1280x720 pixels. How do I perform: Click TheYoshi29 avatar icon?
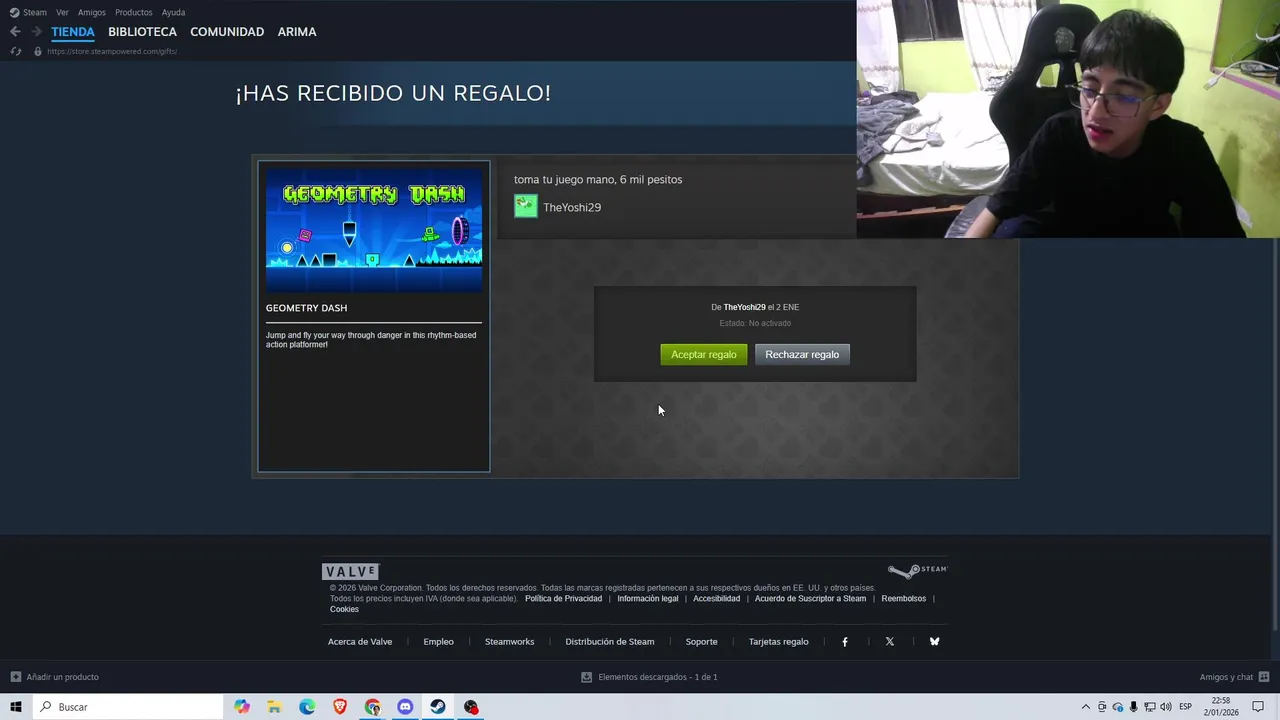[x=525, y=206]
